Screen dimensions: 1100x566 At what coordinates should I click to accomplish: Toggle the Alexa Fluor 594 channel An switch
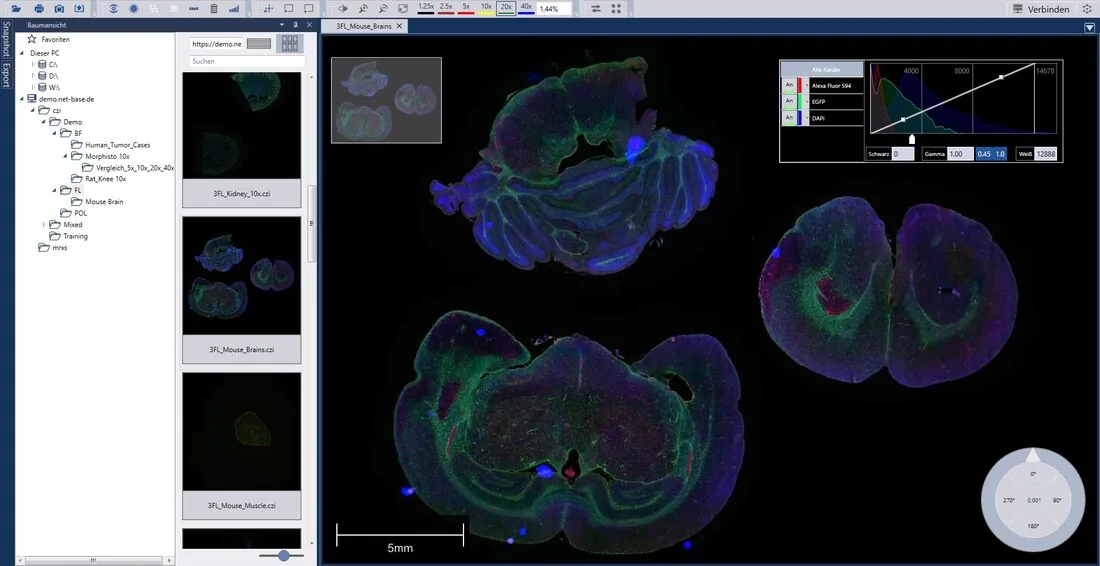click(x=789, y=85)
